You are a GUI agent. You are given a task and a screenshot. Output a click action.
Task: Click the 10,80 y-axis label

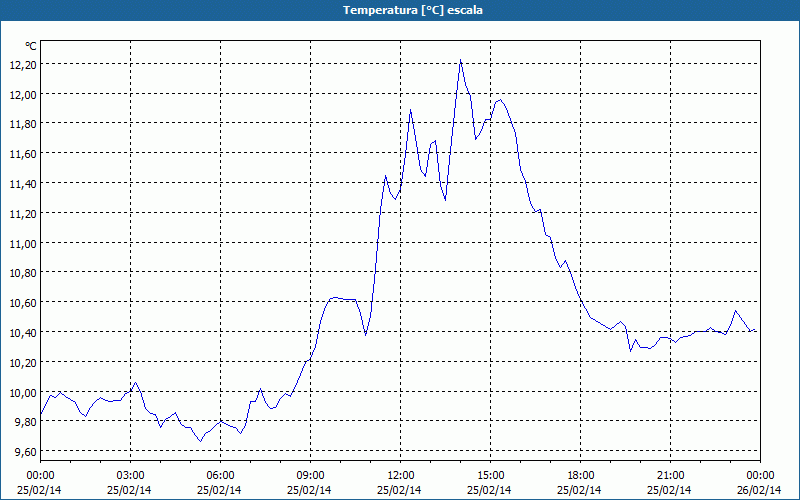point(23,273)
